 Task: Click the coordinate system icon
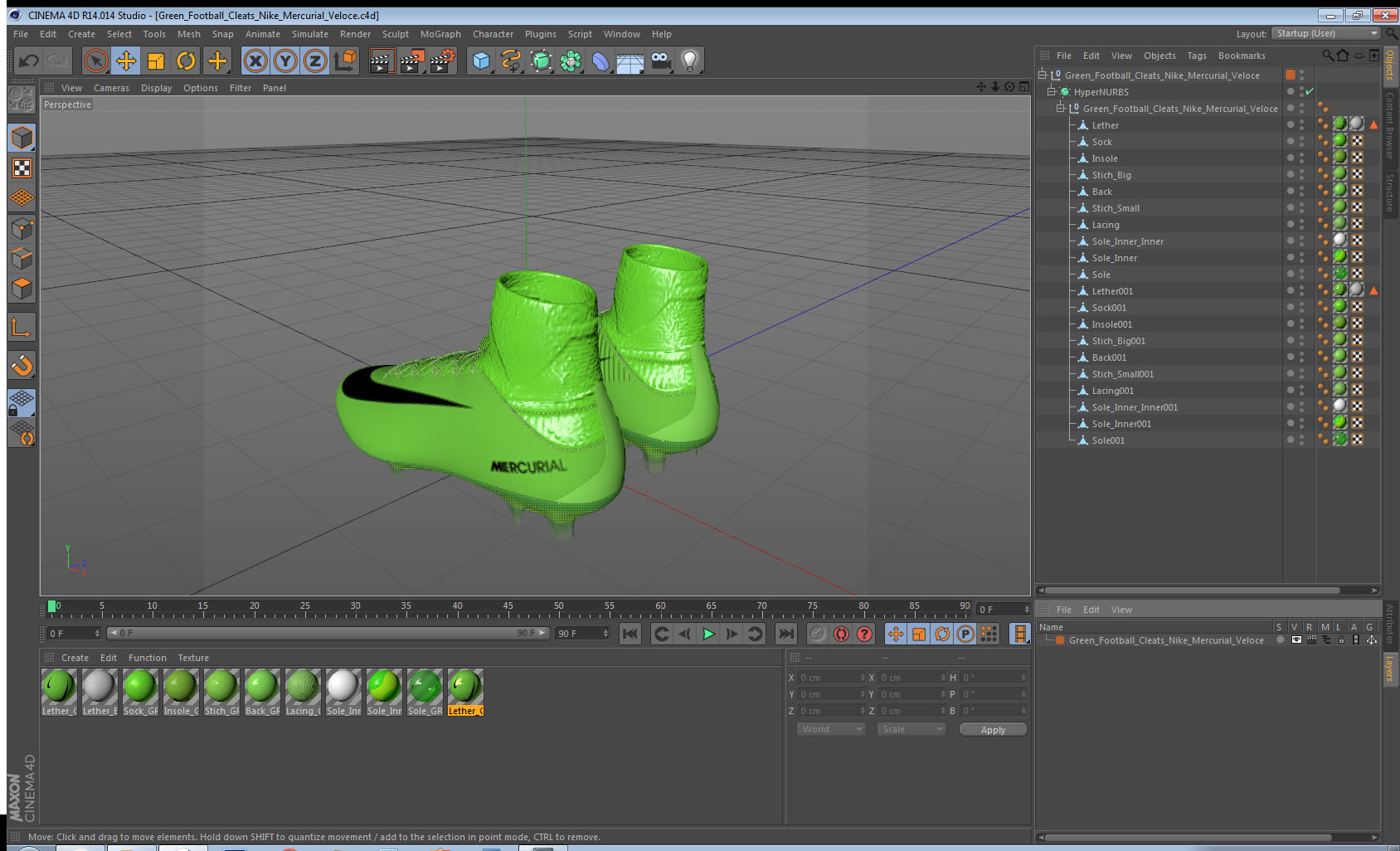click(345, 61)
